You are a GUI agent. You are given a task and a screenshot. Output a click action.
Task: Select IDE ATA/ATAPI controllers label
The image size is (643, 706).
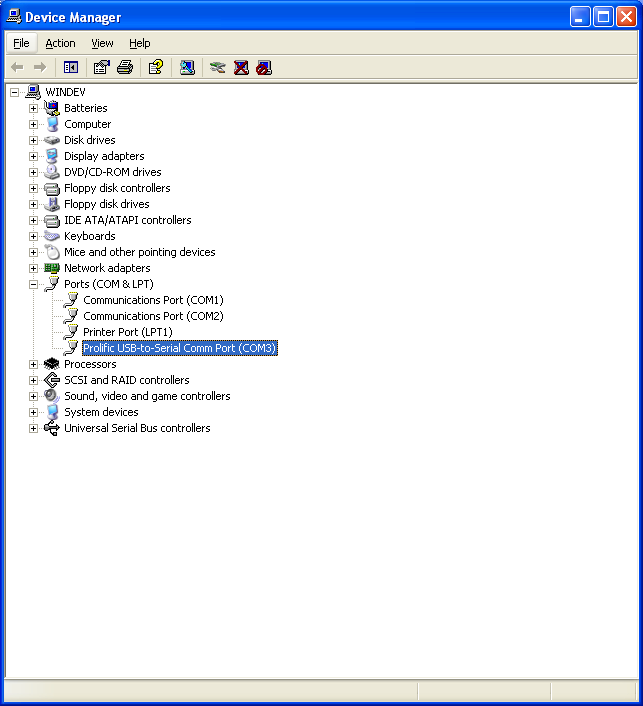127,220
